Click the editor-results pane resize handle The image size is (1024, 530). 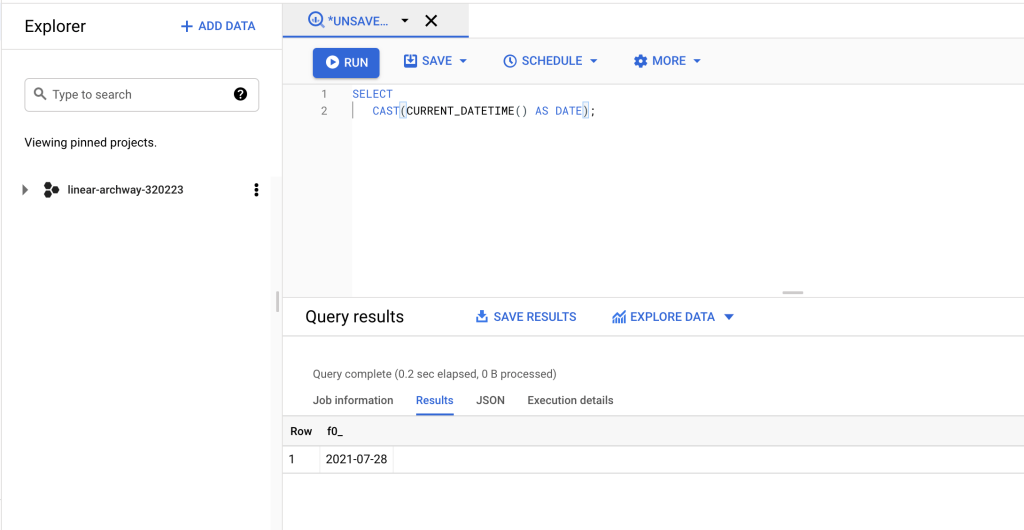click(793, 293)
